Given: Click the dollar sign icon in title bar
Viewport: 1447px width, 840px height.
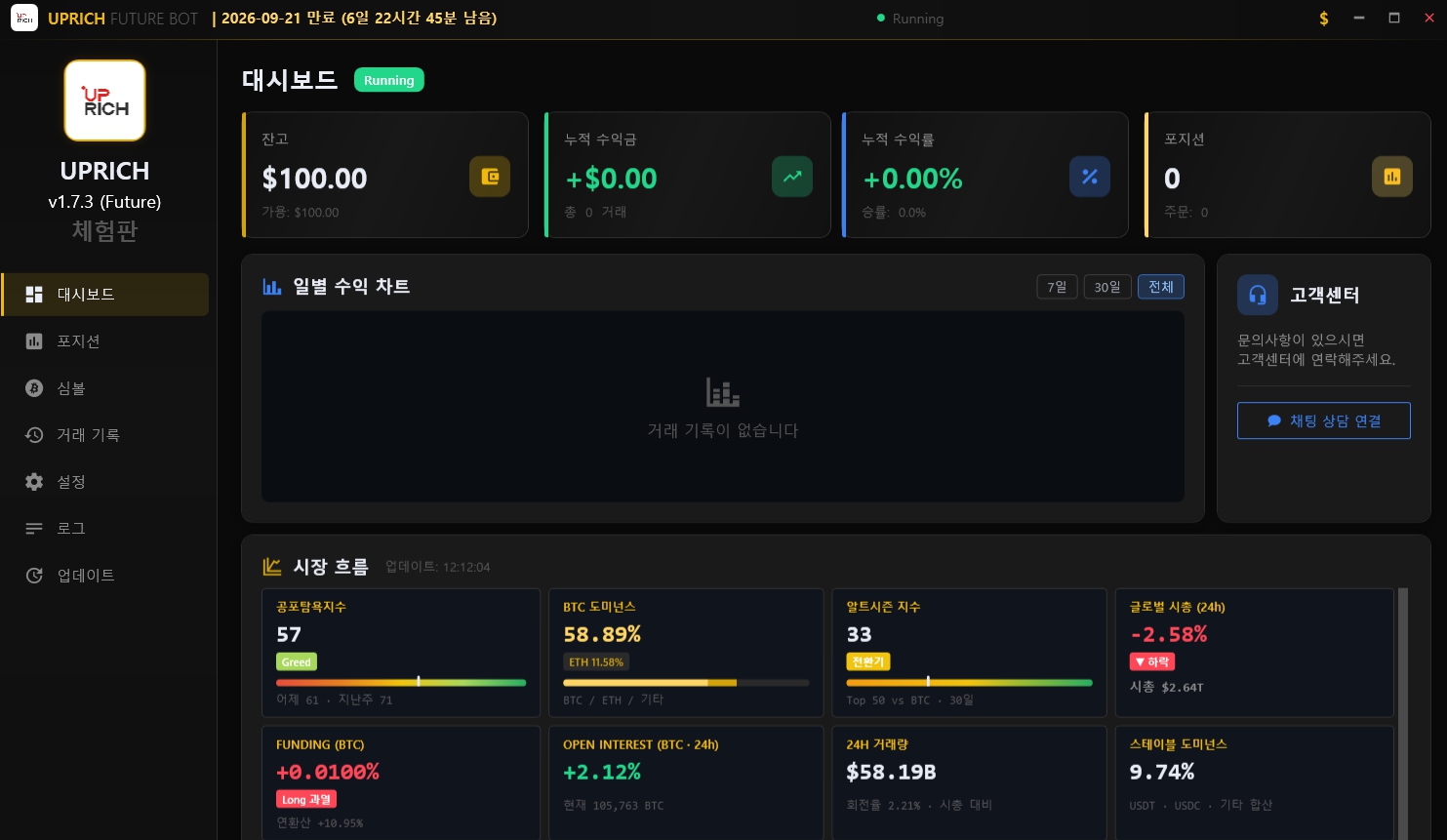Looking at the screenshot, I should [x=1323, y=19].
